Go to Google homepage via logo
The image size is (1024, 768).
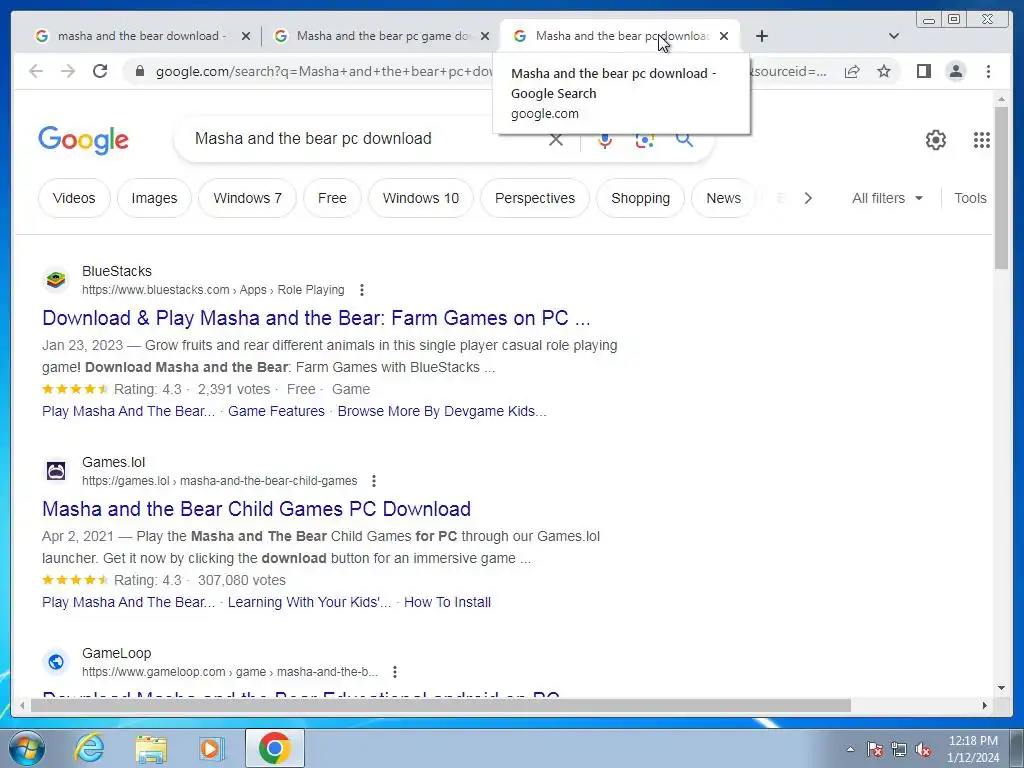[x=83, y=140]
